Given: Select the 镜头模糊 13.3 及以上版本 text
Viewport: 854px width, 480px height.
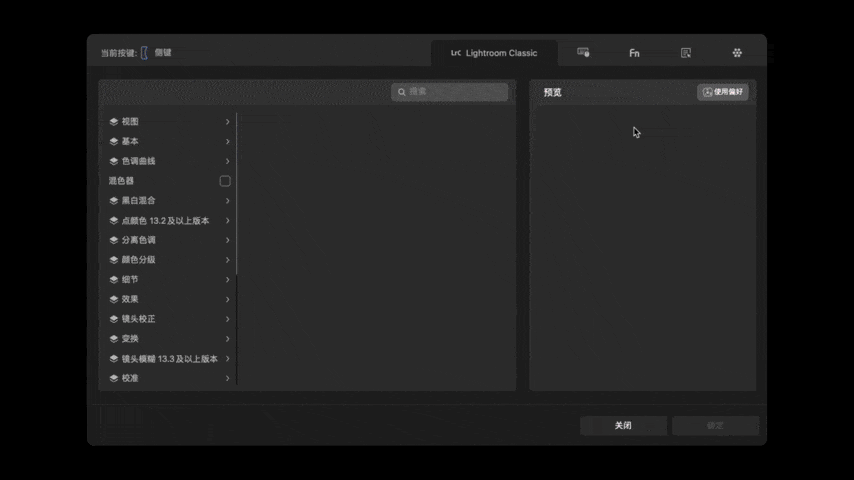Looking at the screenshot, I should click(169, 359).
